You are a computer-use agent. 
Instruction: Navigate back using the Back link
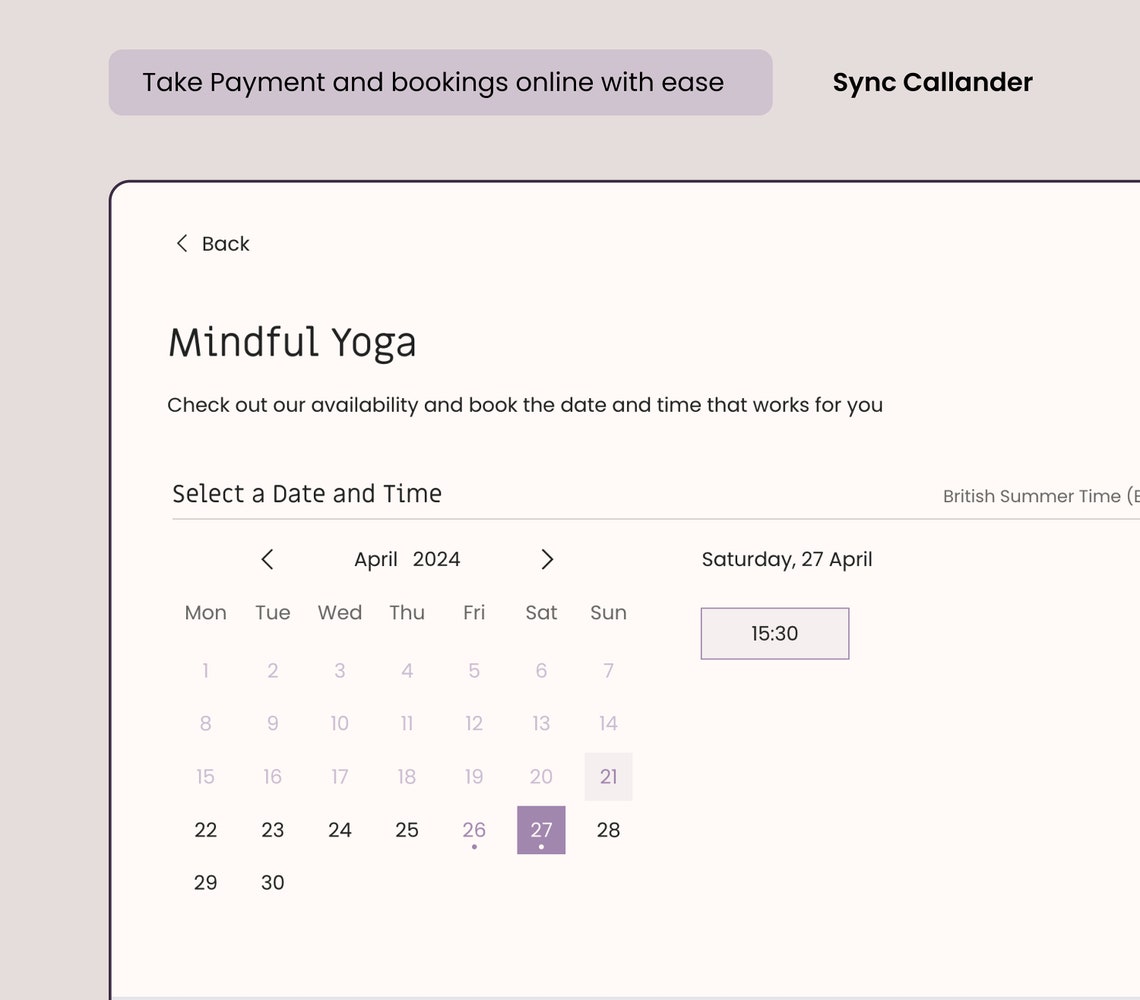(x=225, y=243)
